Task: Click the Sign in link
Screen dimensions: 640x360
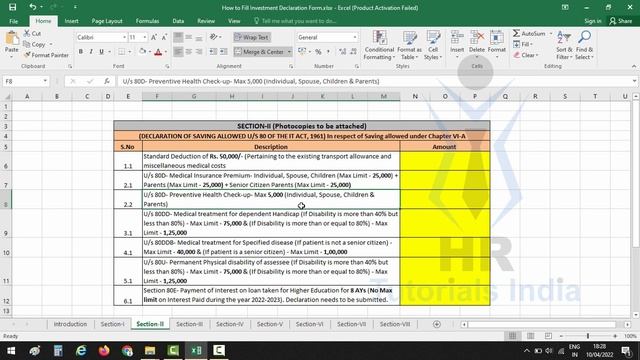Action: 593,21
